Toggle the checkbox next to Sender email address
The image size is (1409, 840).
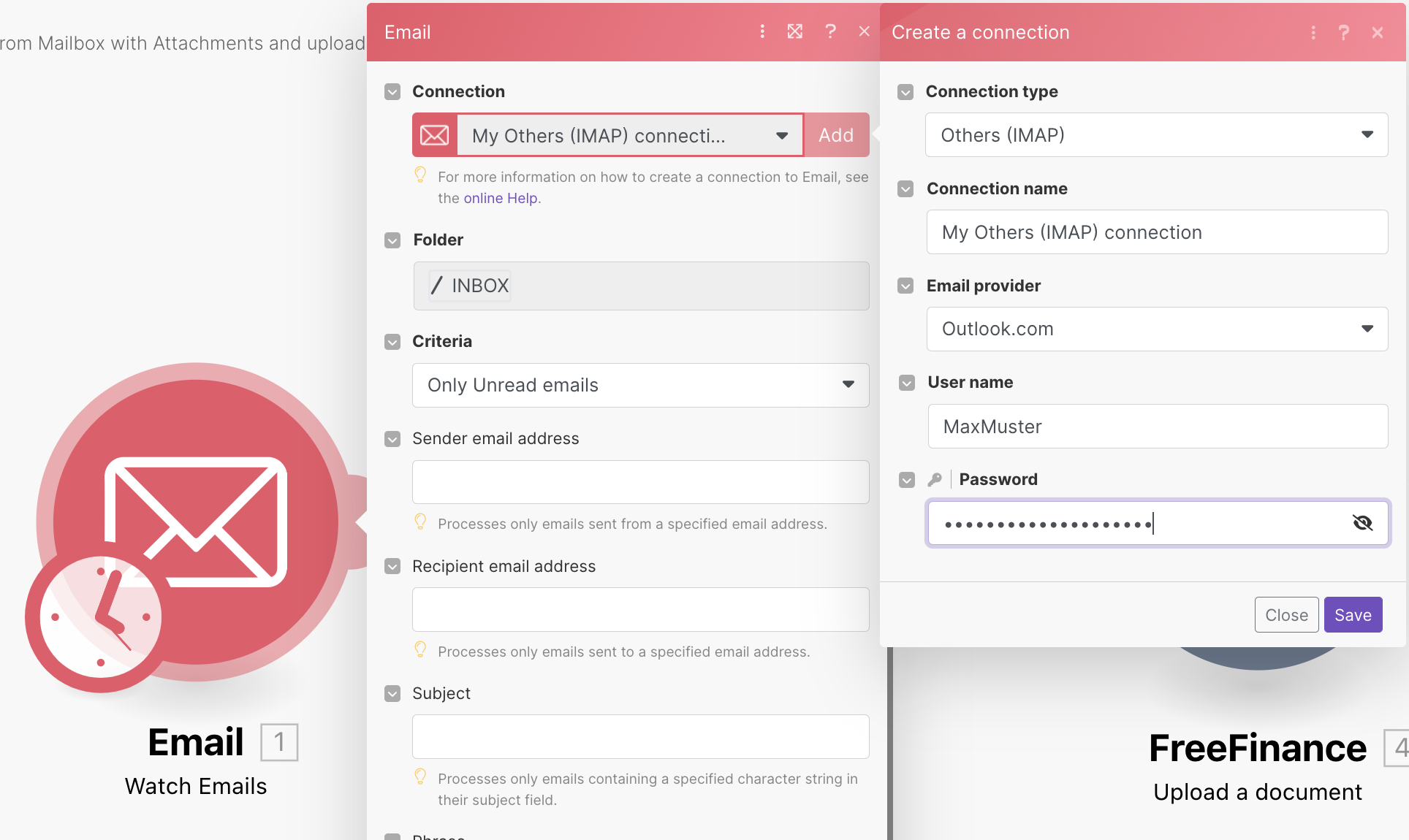click(392, 439)
